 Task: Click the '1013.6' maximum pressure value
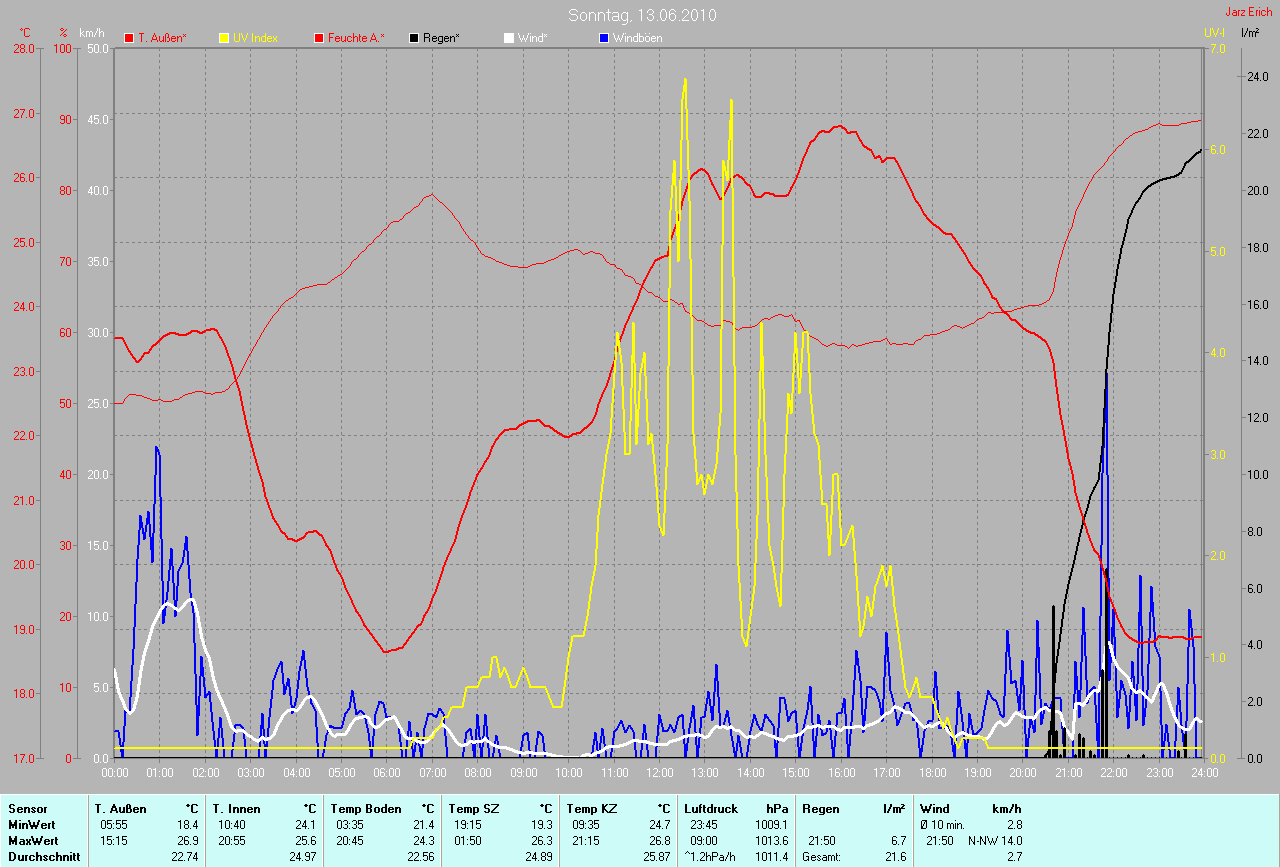pyautogui.click(x=770, y=841)
